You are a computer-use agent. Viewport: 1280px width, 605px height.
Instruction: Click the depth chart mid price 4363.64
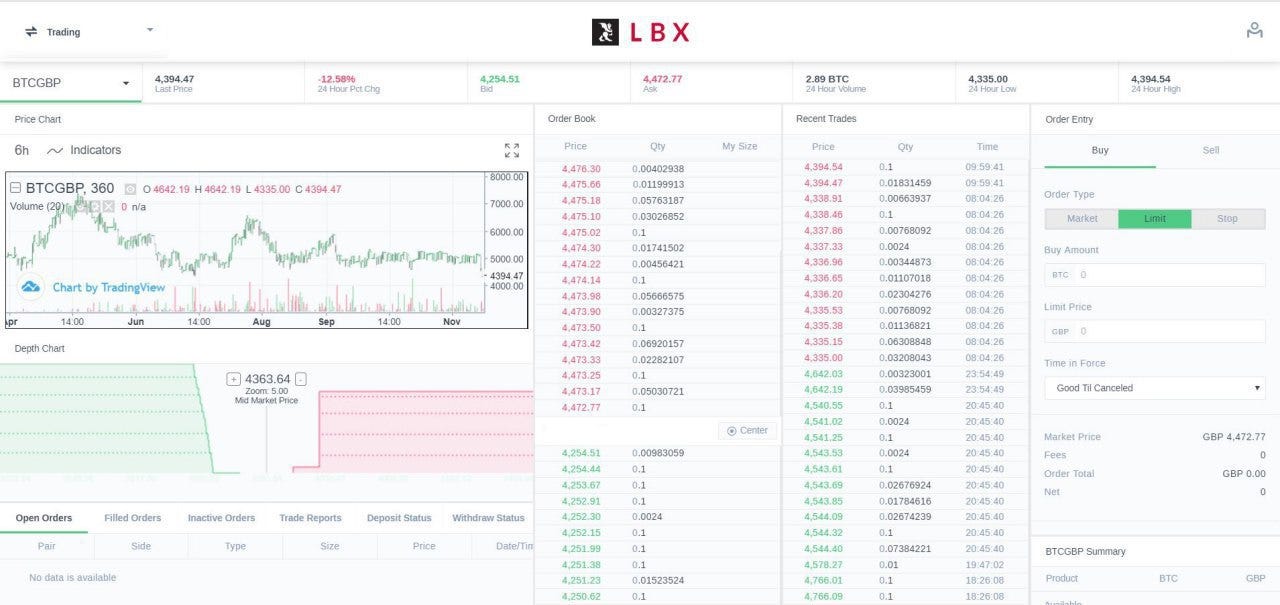coord(267,379)
